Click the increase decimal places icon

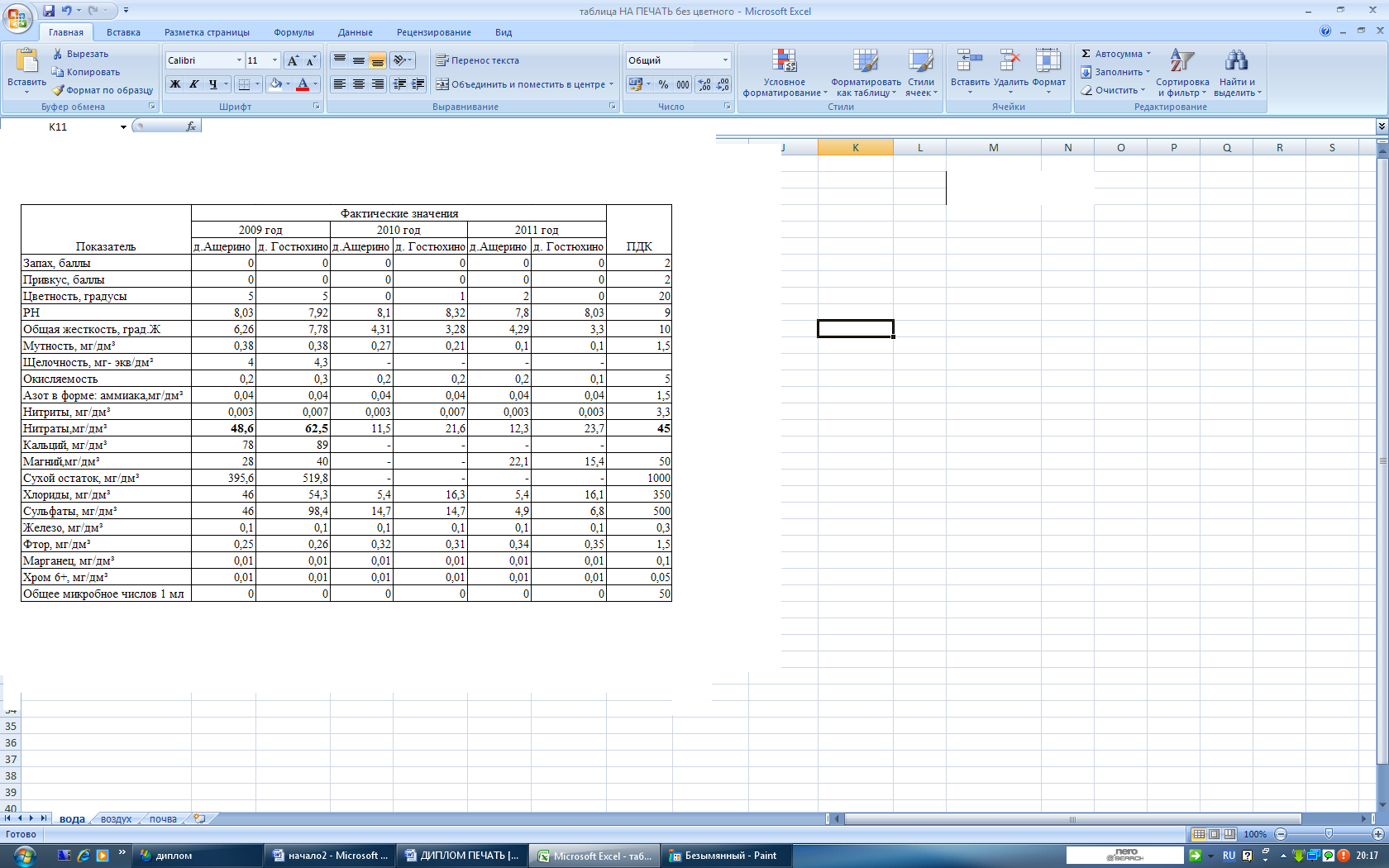(704, 84)
